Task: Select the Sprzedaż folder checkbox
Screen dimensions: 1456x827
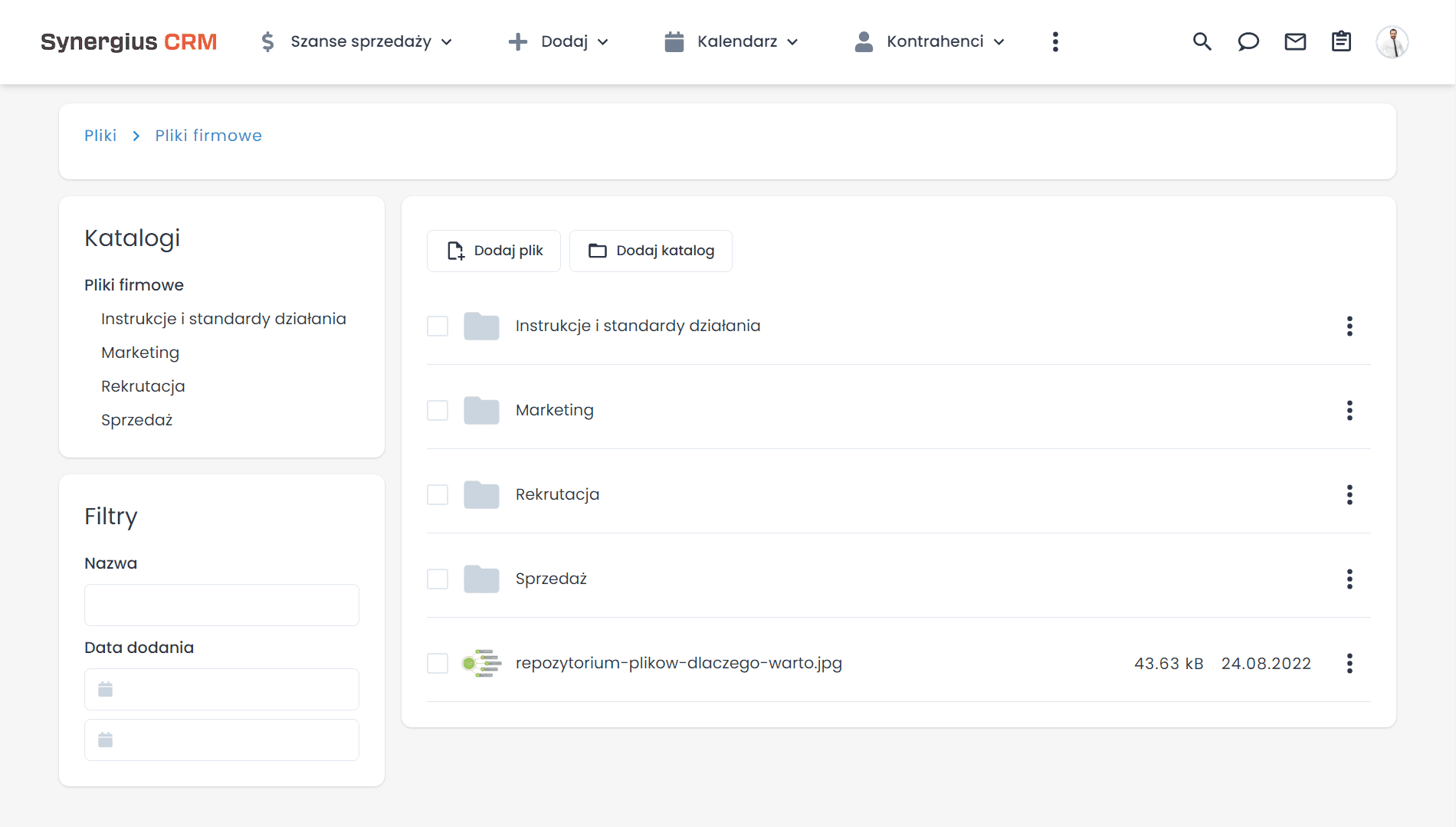Action: coord(437,579)
